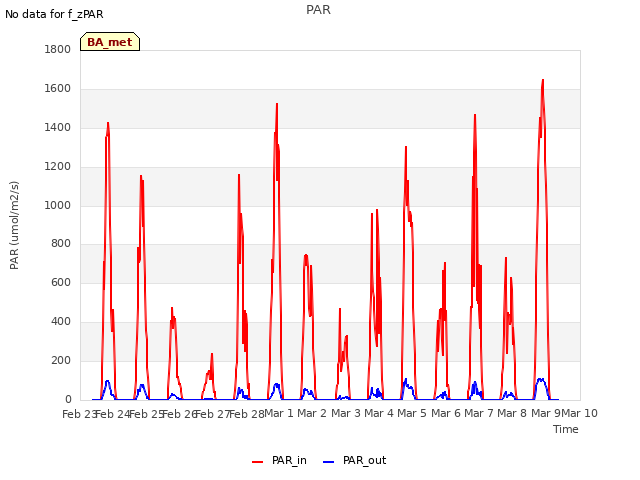The height and width of the screenshot is (480, 640).
Task: Toggle the PAR_in legend entry
Action: click(x=280, y=460)
